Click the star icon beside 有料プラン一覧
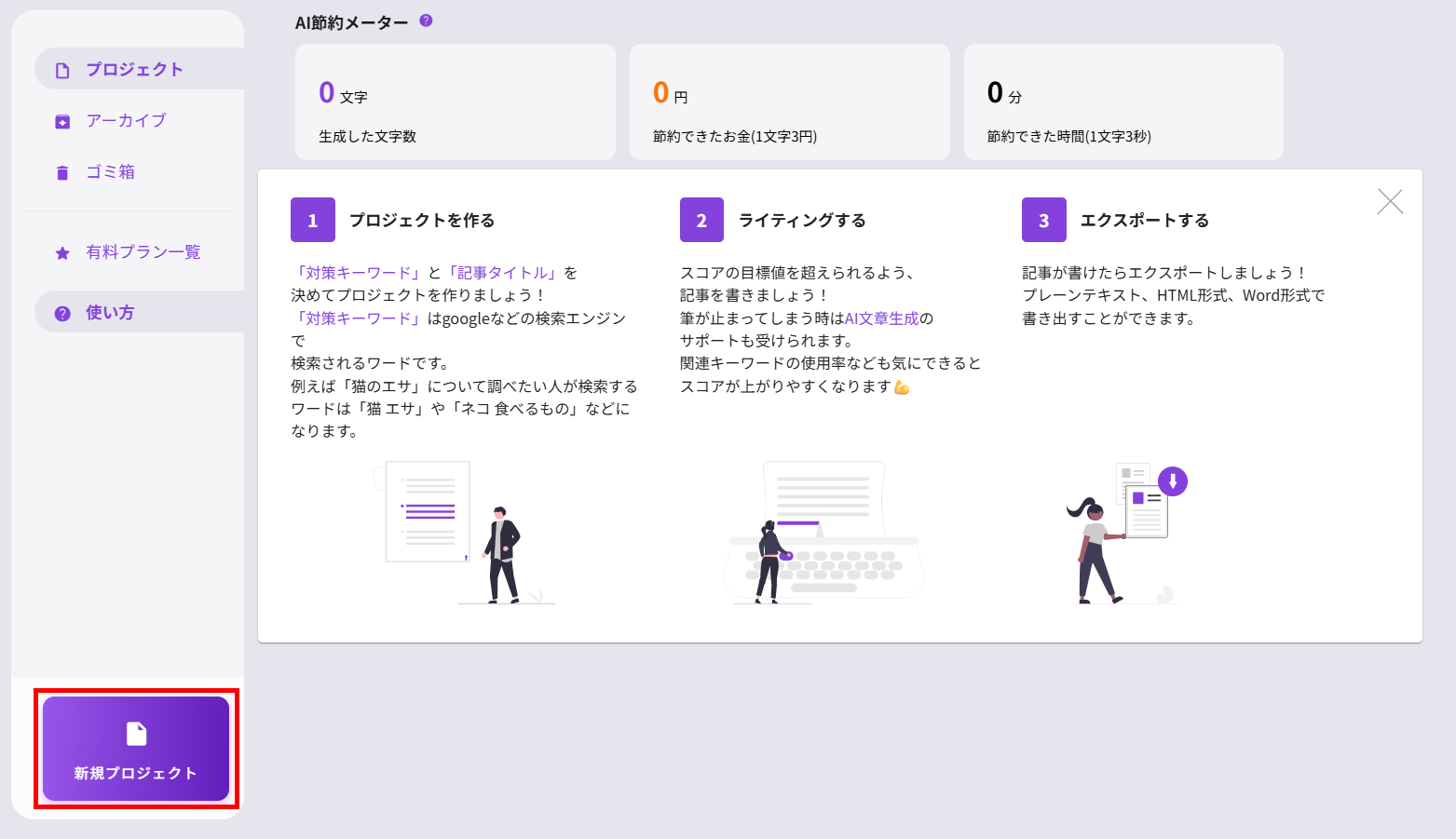The image size is (1456, 839). (x=62, y=253)
